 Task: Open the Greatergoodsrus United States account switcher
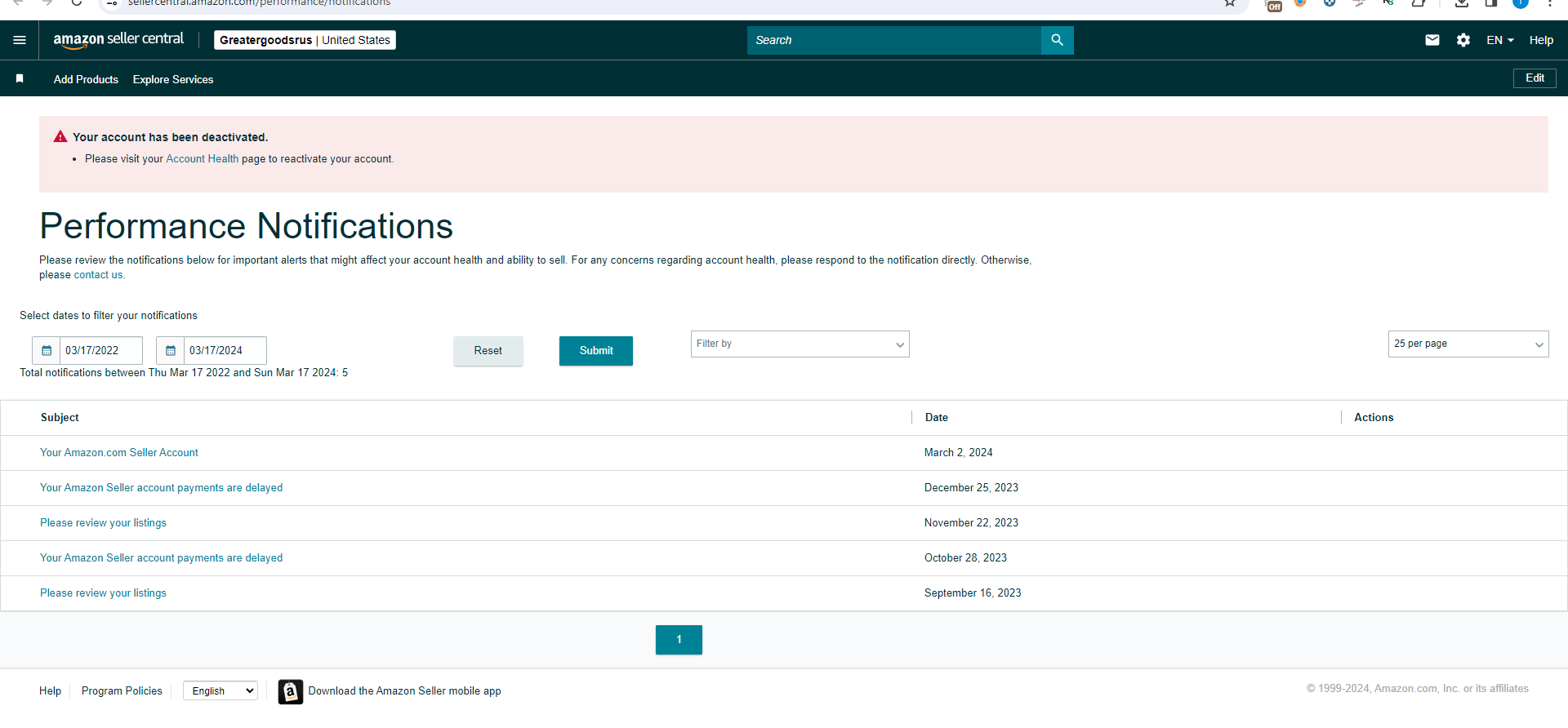tap(305, 40)
